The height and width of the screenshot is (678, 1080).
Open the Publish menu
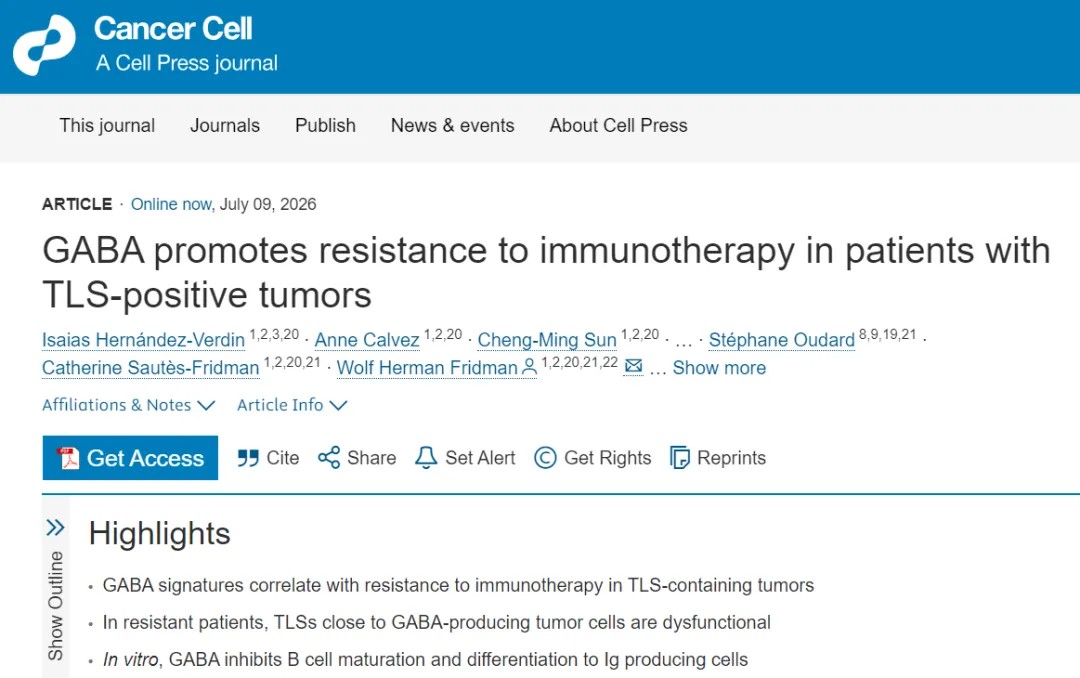pyautogui.click(x=325, y=125)
